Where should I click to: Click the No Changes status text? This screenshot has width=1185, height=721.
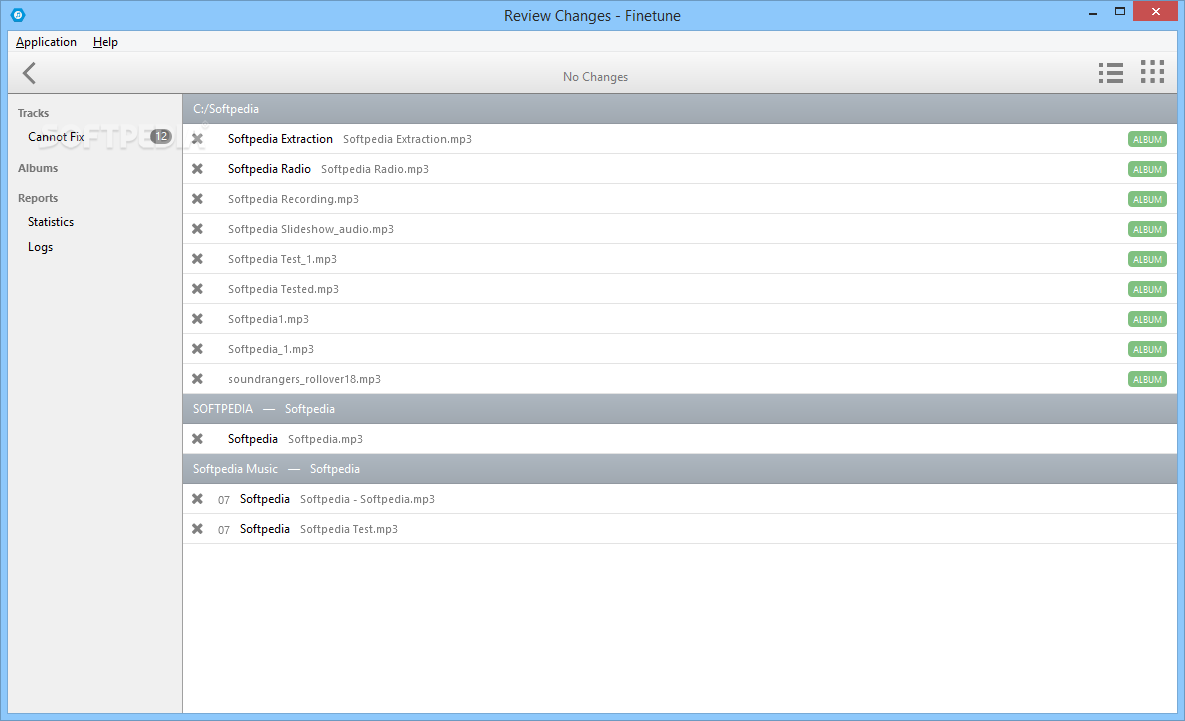point(596,77)
